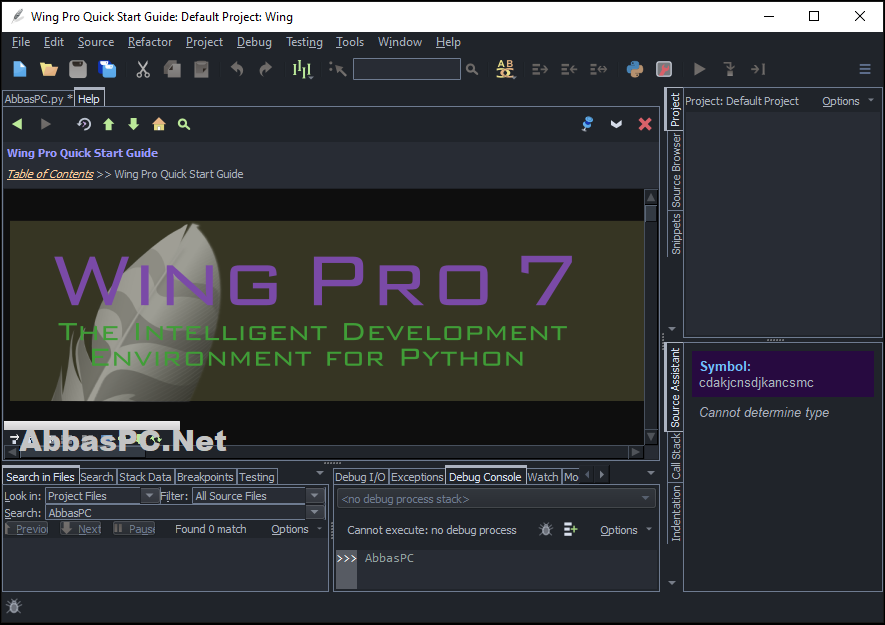Select the Indentation vertical tab
This screenshot has width=885, height=625.
tap(676, 513)
